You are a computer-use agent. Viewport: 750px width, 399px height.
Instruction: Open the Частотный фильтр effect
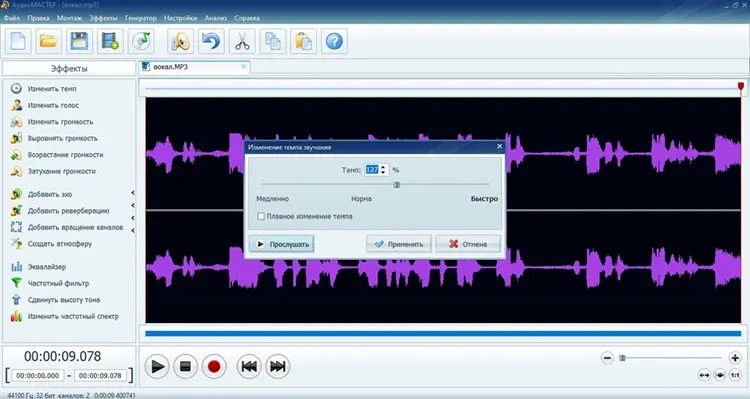click(x=50, y=283)
